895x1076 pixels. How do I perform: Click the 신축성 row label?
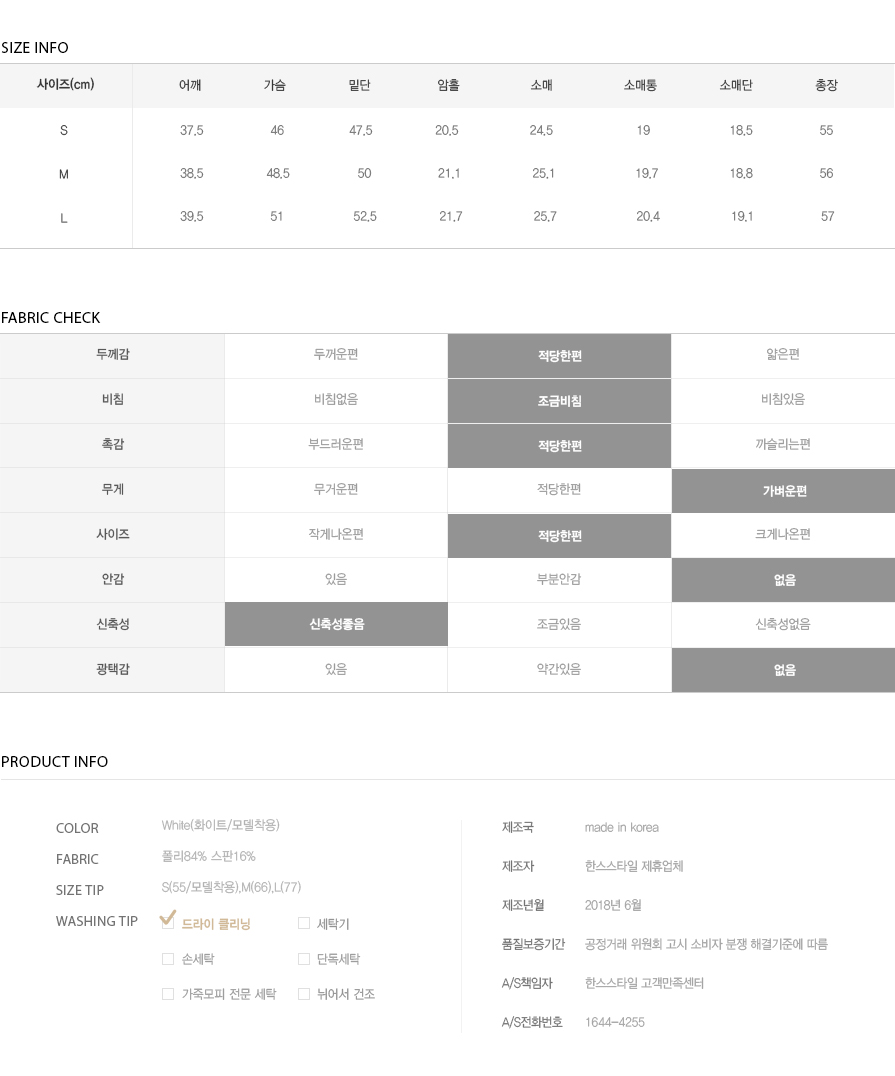point(113,624)
